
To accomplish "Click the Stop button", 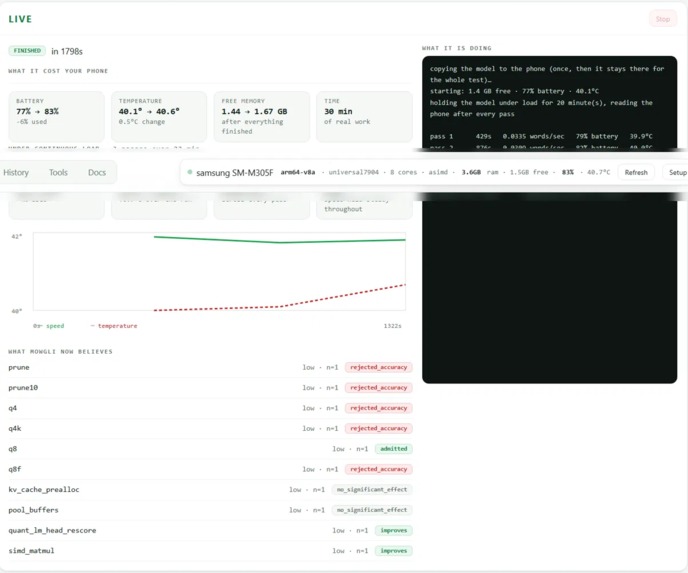I will pos(663,19).
